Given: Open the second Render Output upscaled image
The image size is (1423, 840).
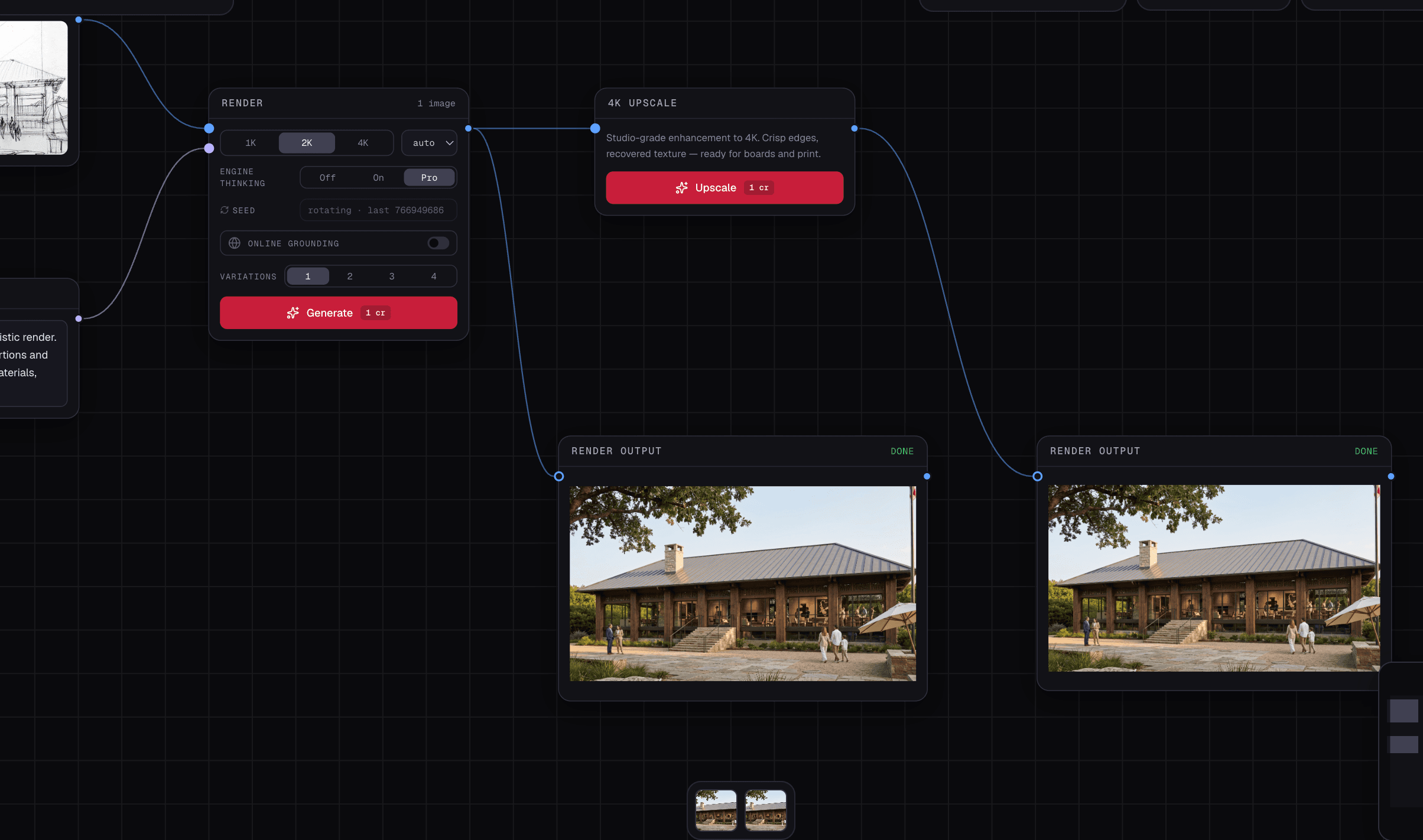Looking at the screenshot, I should (x=1214, y=578).
